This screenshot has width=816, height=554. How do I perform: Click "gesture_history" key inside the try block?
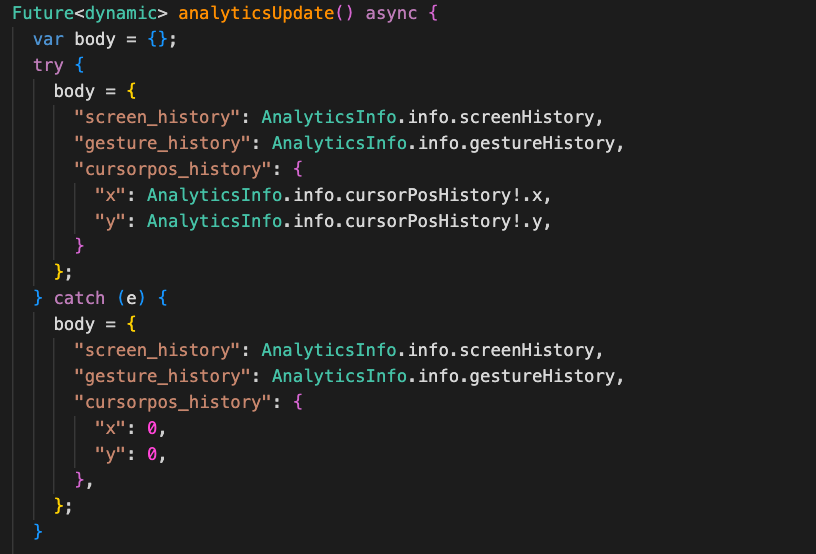click(x=162, y=143)
